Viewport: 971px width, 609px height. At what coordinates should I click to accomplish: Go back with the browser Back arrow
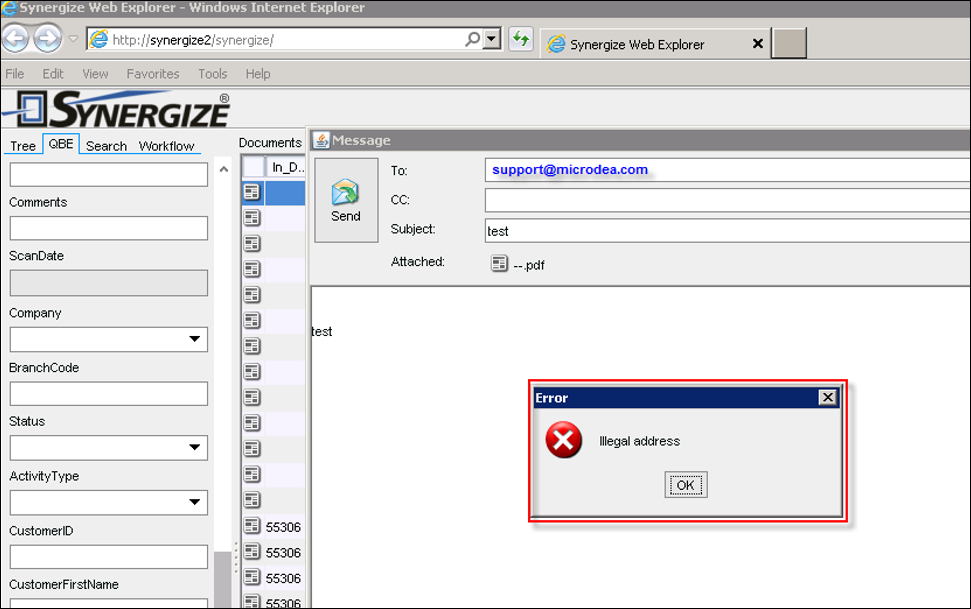pyautogui.click(x=15, y=40)
